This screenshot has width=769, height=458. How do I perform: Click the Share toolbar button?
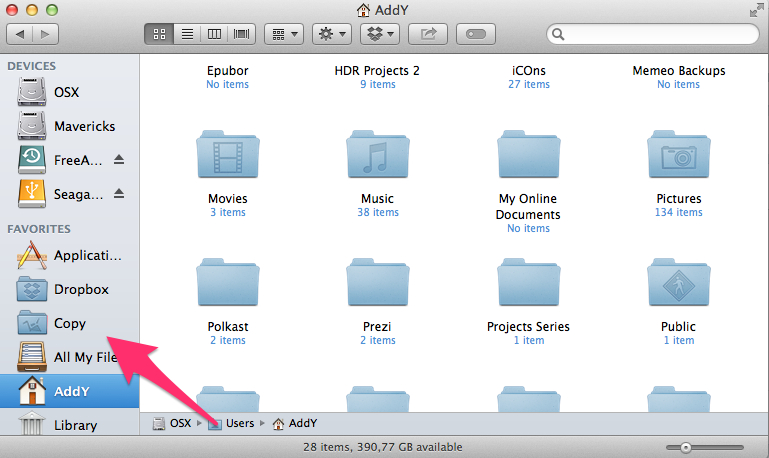pyautogui.click(x=428, y=34)
